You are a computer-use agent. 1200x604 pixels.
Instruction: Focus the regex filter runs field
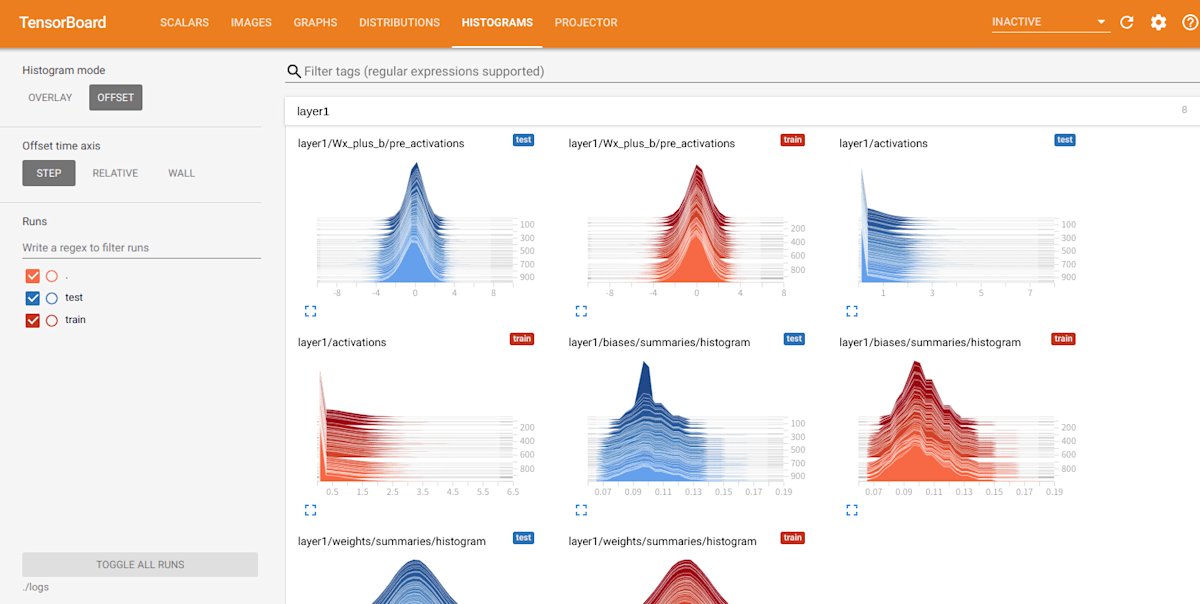tap(141, 247)
